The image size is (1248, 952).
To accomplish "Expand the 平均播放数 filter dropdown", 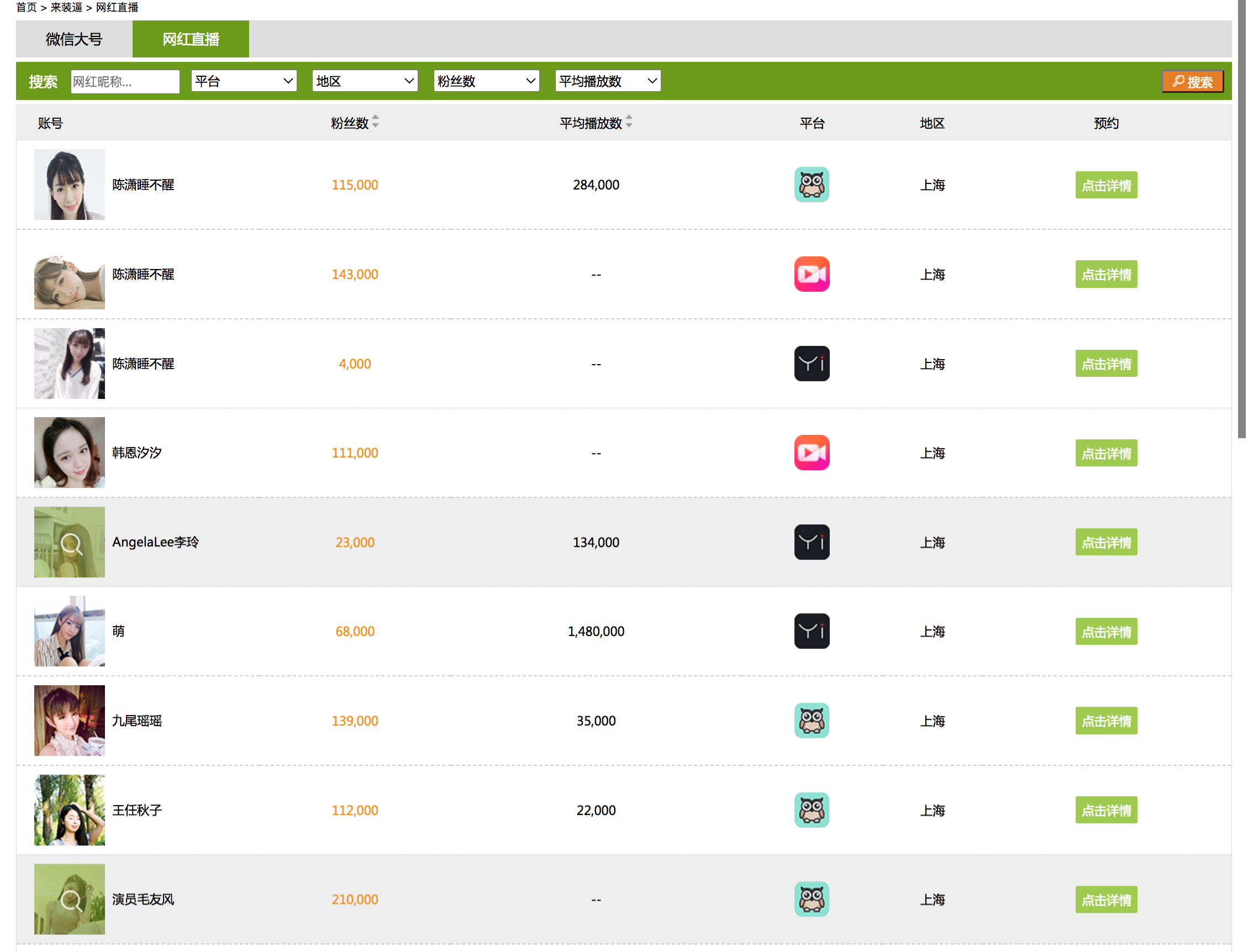I will [x=607, y=81].
